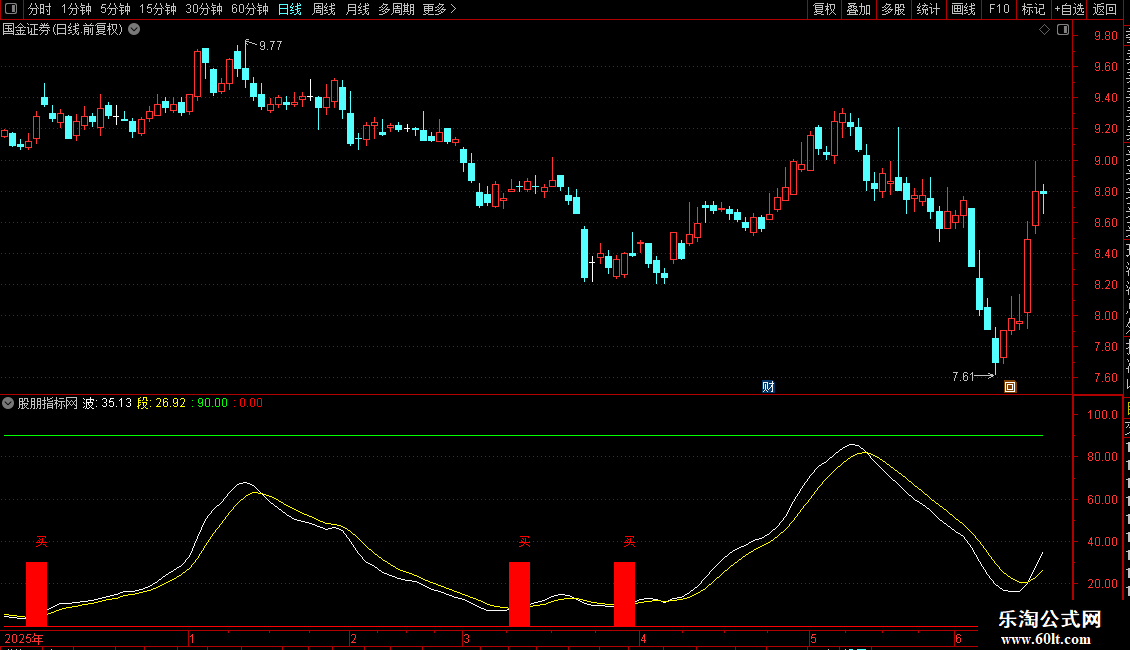The height and width of the screenshot is (650, 1130).
Task: Open the 股朋指标网 indicator dropdown circle
Action: click(8, 404)
